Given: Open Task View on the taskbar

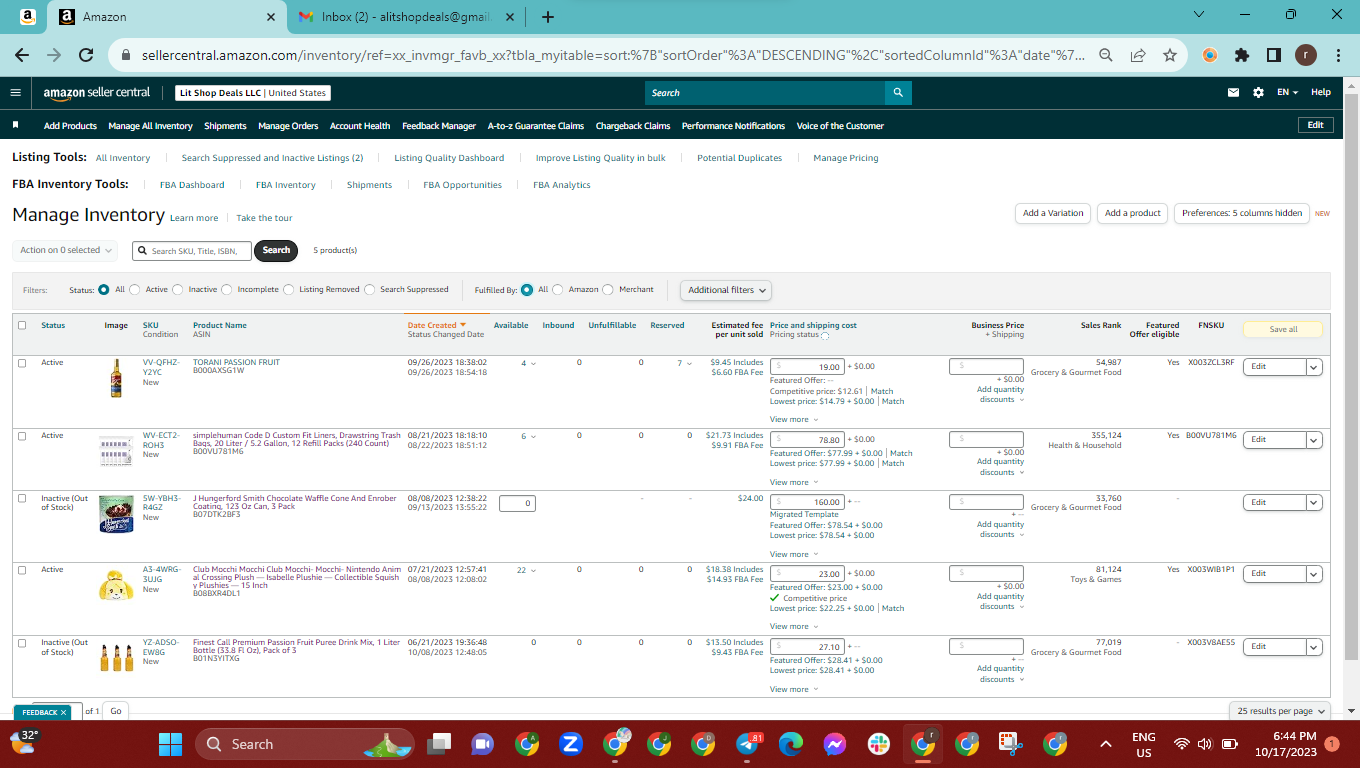Looking at the screenshot, I should pos(439,744).
